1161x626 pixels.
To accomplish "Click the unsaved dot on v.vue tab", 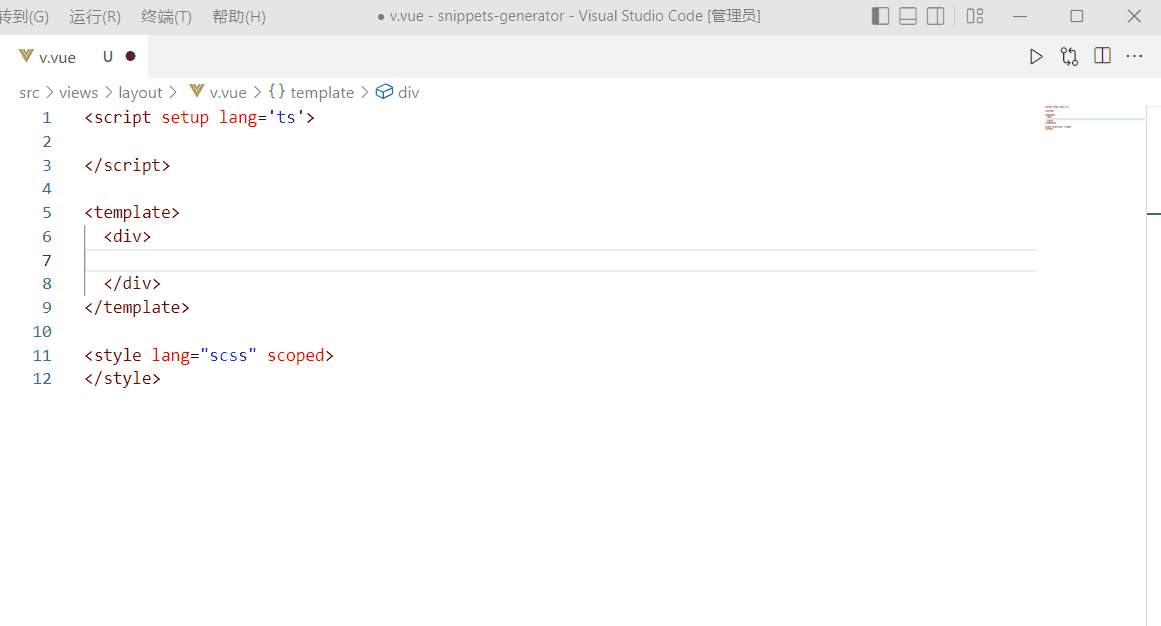I will pyautogui.click(x=130, y=56).
